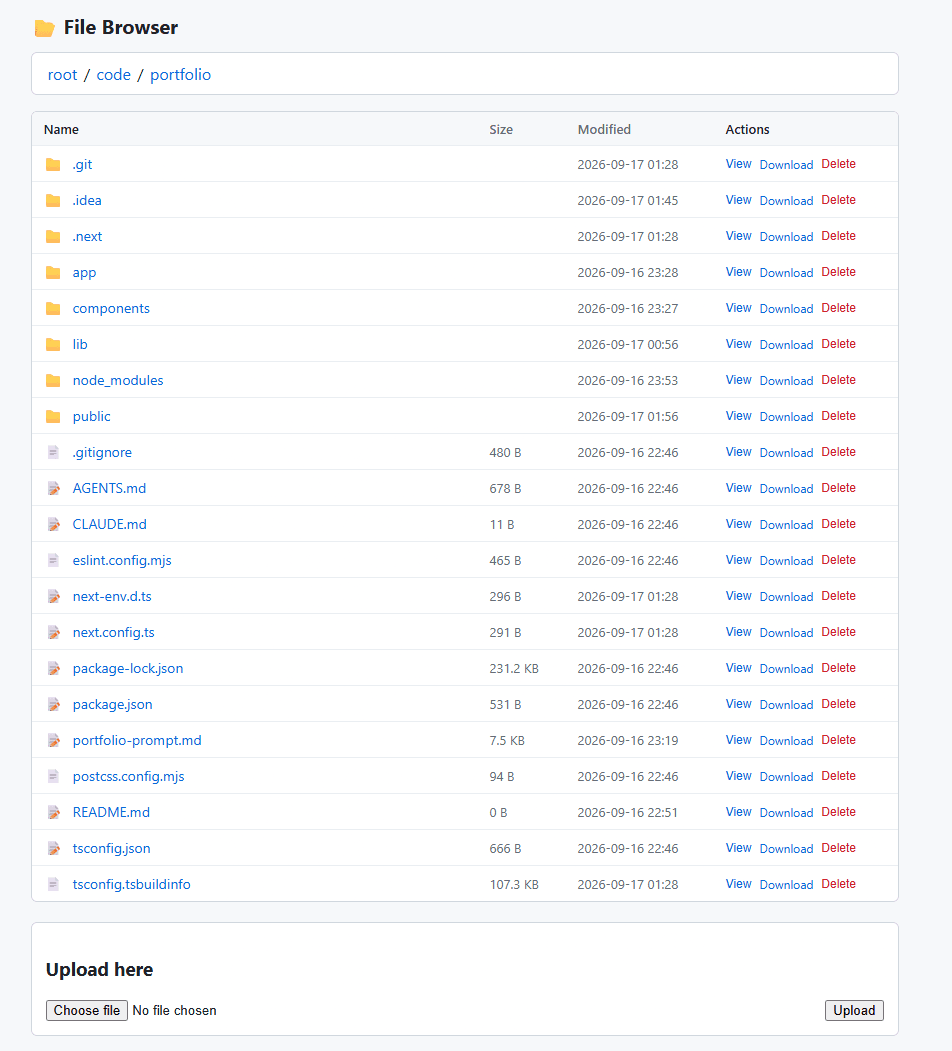Click the No file chosen text

174,1010
